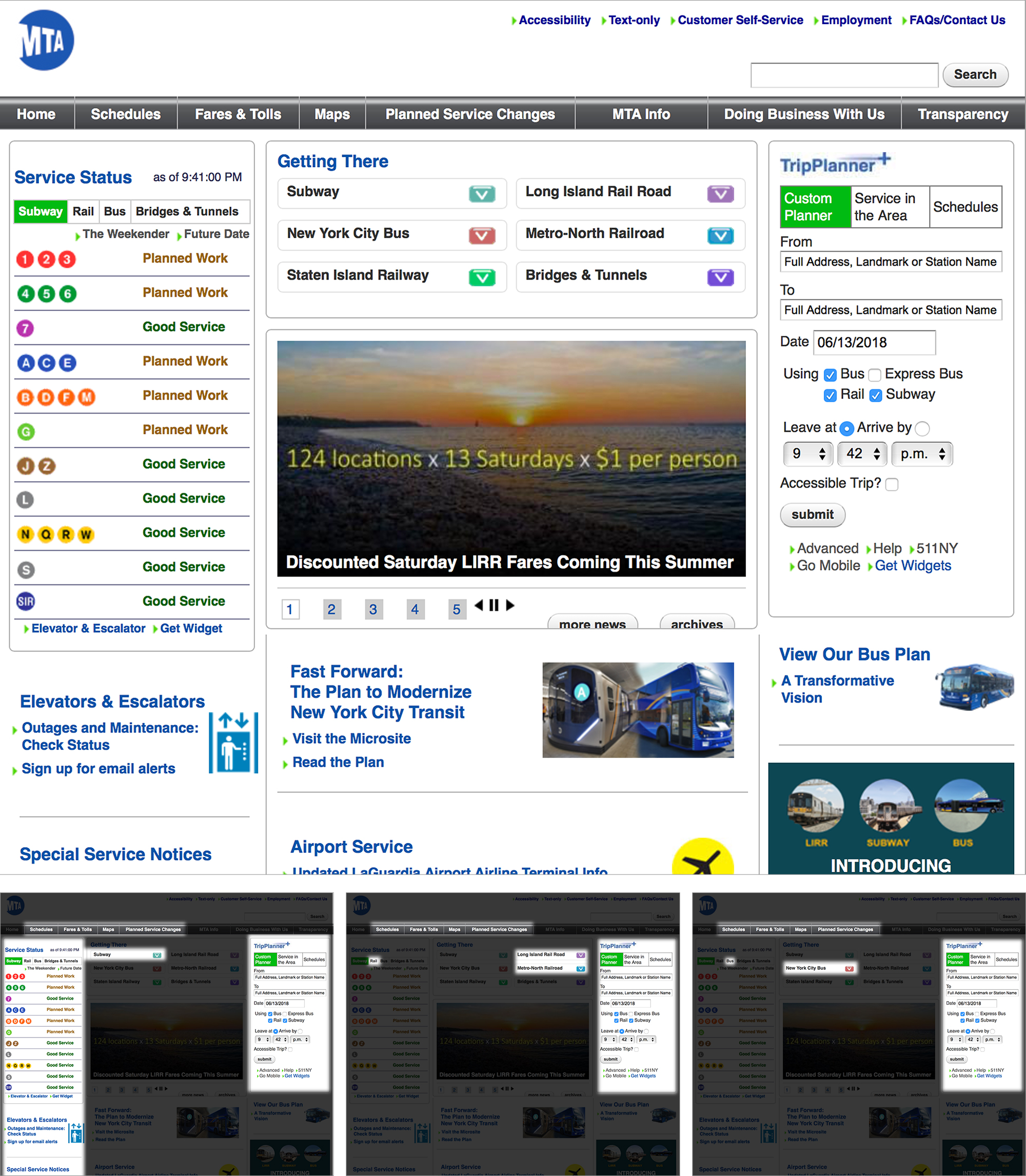Click the From address input field

tap(891, 262)
